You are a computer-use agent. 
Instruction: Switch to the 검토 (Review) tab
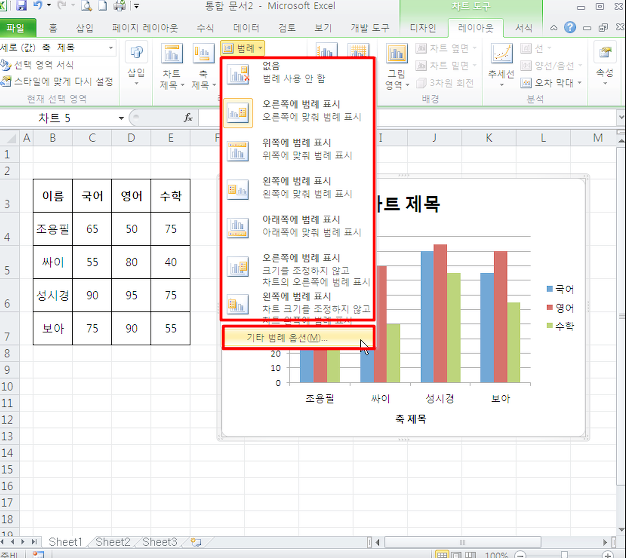coord(287,28)
